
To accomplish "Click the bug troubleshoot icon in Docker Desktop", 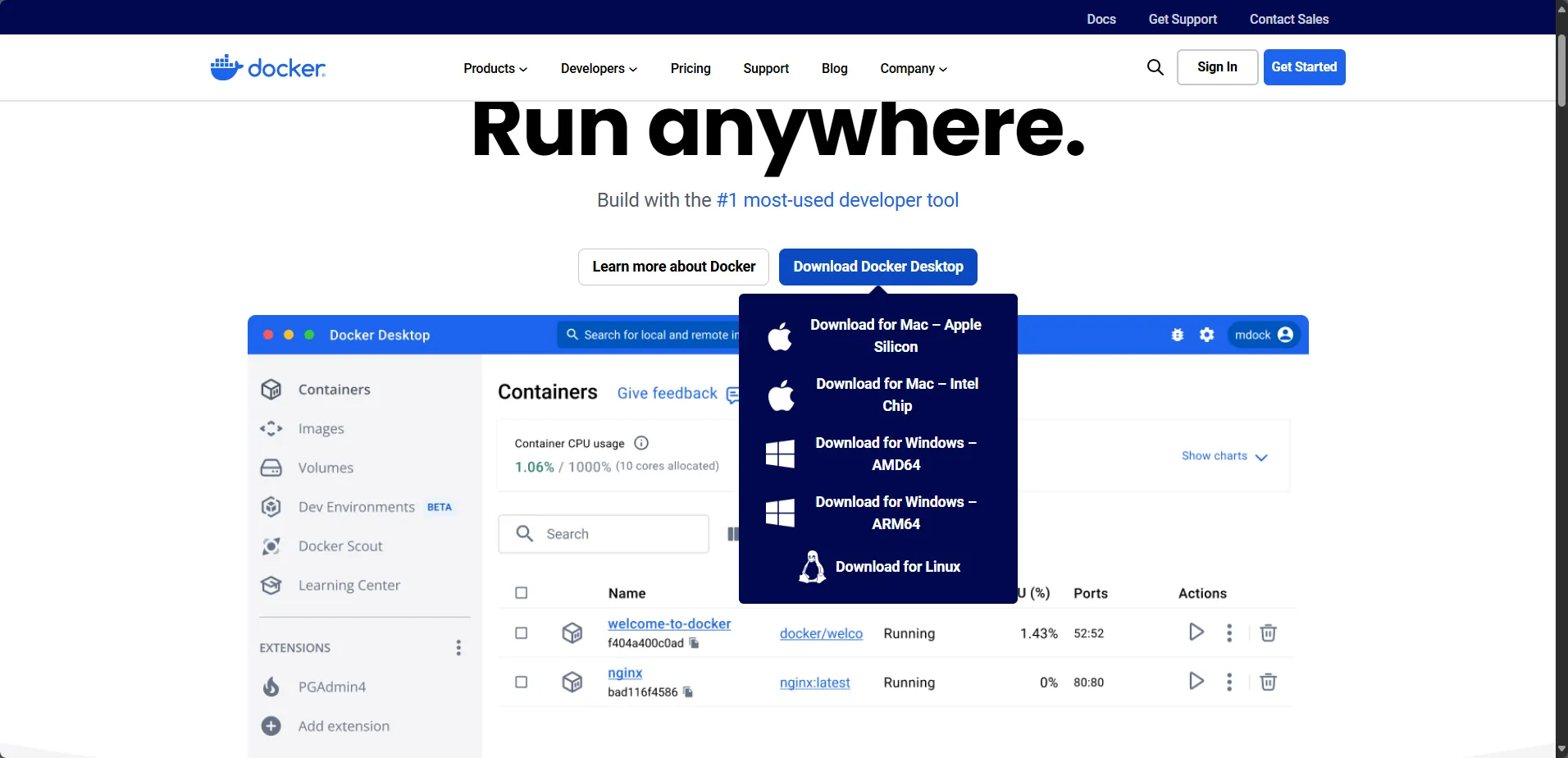I will [1178, 335].
